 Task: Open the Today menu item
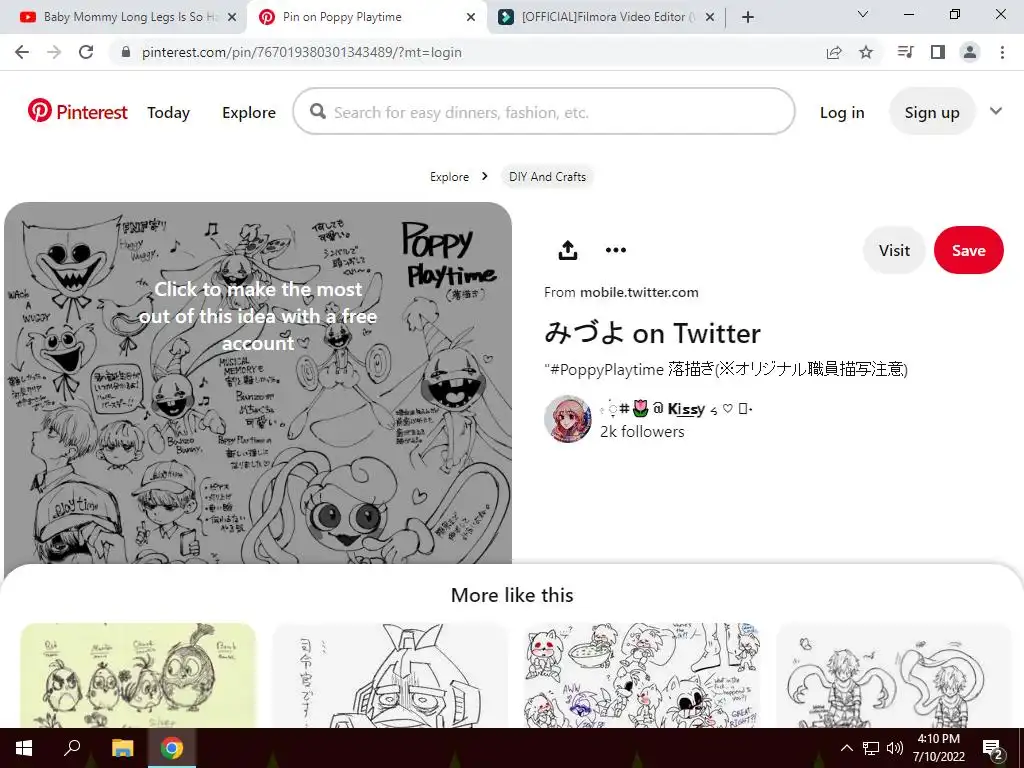point(168,112)
